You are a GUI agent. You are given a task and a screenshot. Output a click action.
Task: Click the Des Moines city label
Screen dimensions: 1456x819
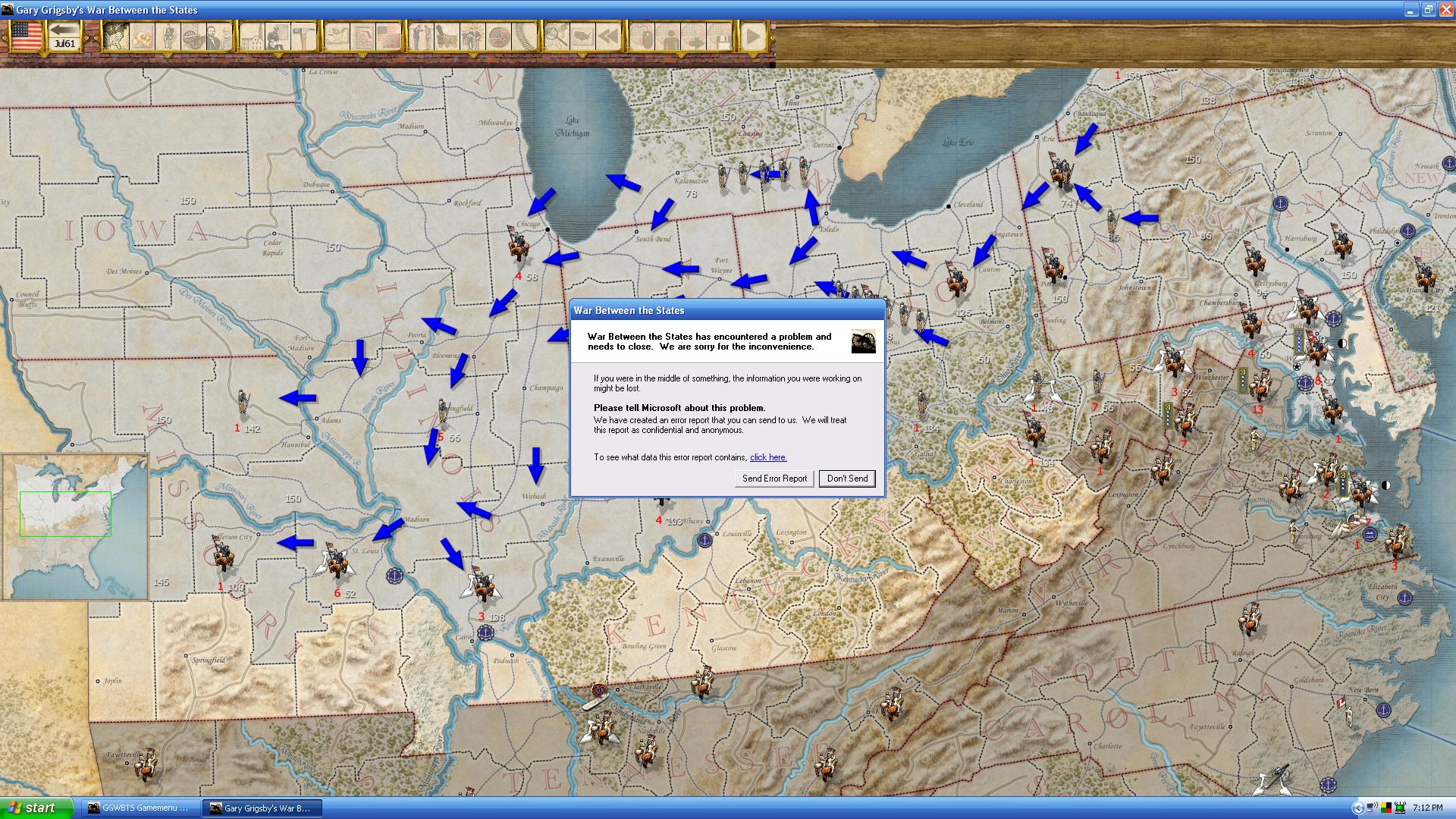tap(123, 271)
